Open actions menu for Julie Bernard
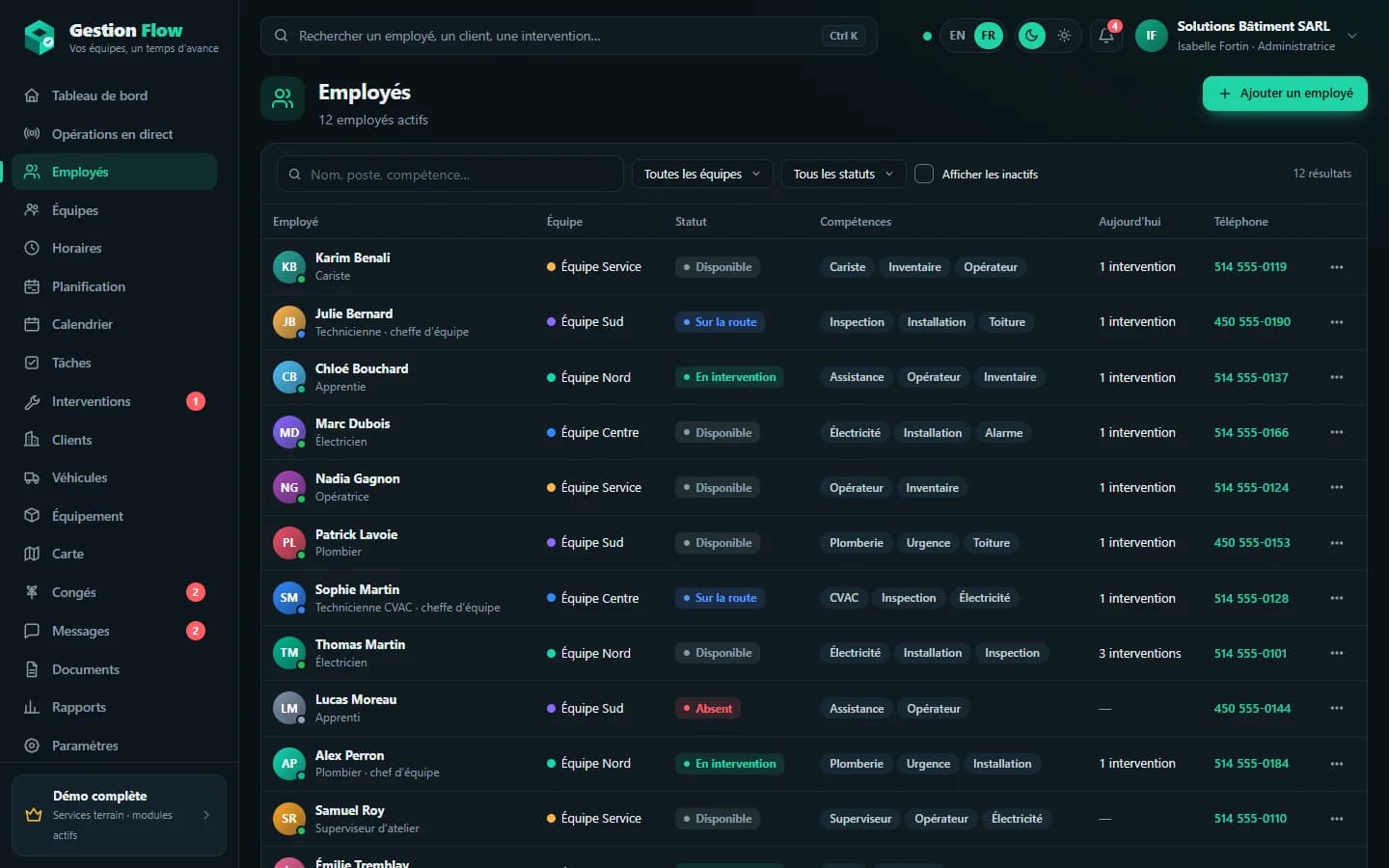 1337,322
